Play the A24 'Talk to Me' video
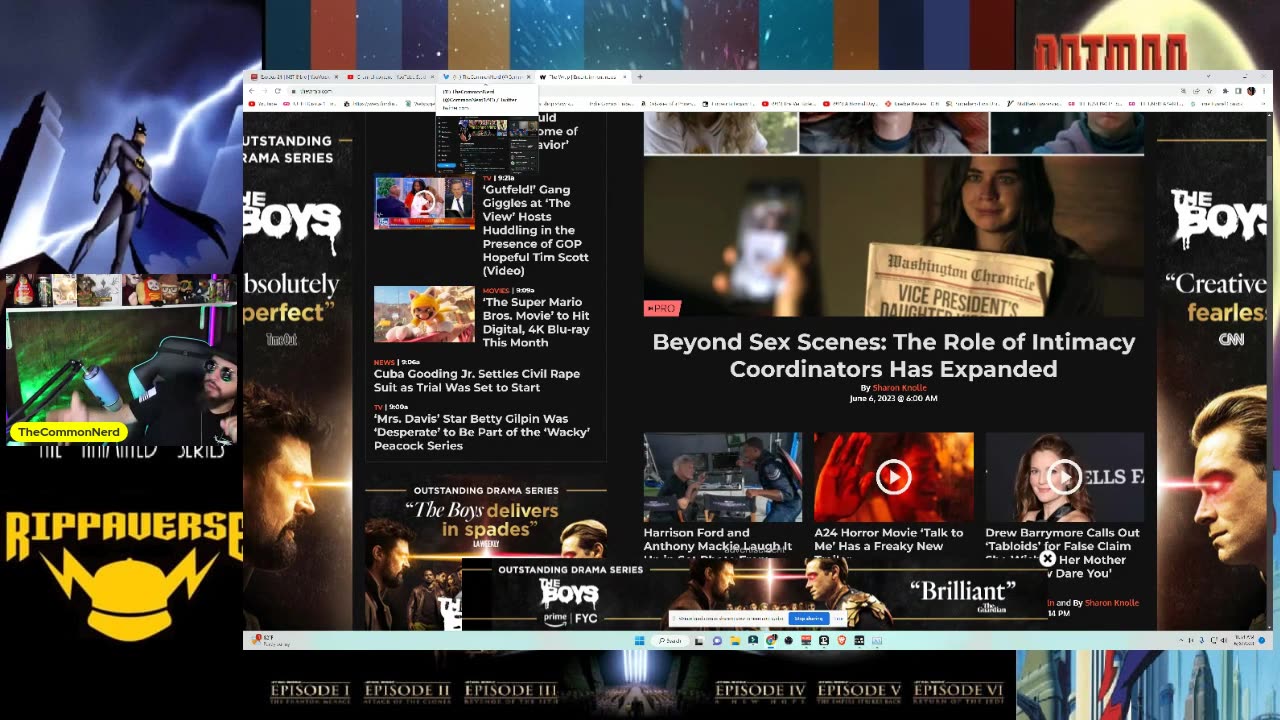The height and width of the screenshot is (720, 1280). coord(893,477)
